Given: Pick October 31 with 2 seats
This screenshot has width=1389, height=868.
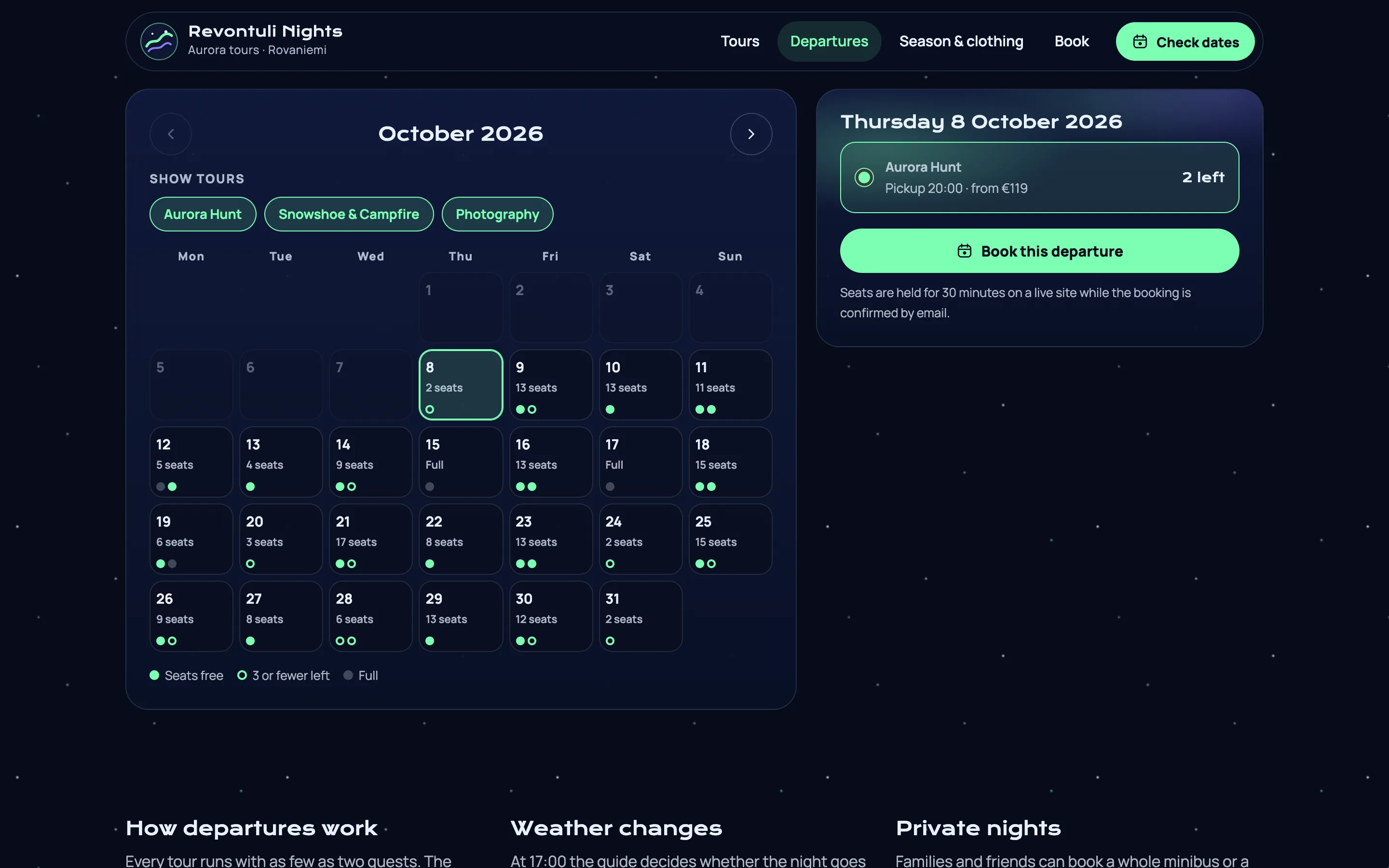Looking at the screenshot, I should pyautogui.click(x=640, y=616).
